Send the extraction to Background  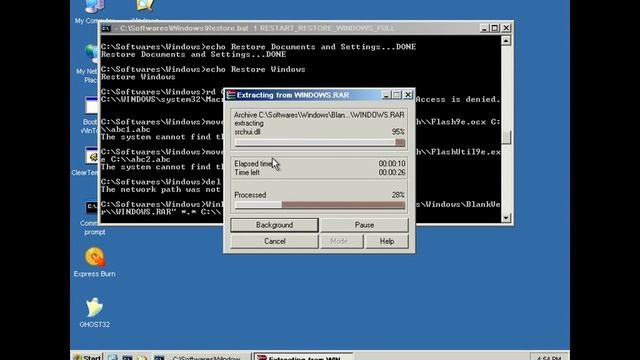click(x=274, y=225)
